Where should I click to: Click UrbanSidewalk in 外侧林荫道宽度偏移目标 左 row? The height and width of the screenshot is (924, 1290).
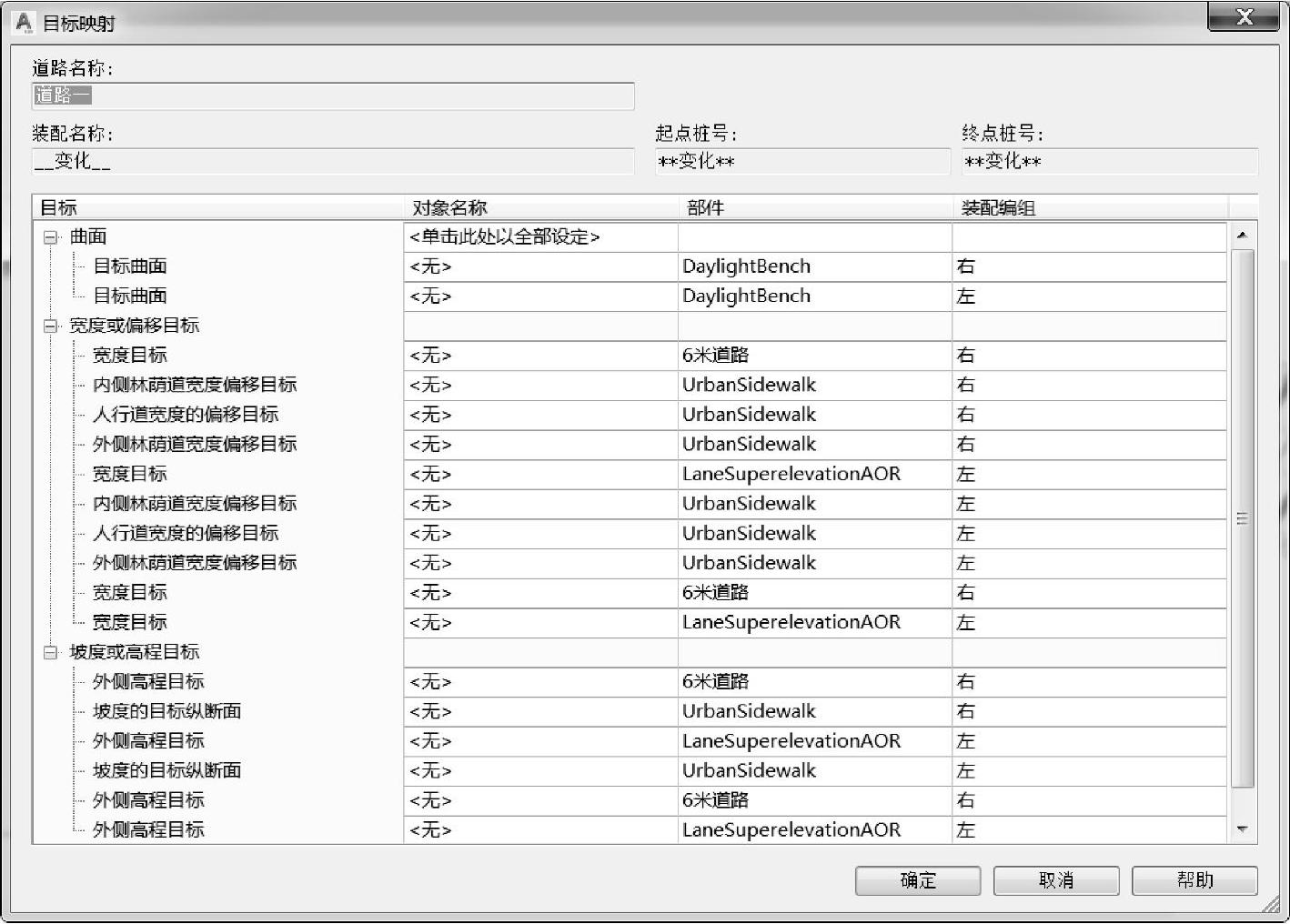point(749,563)
